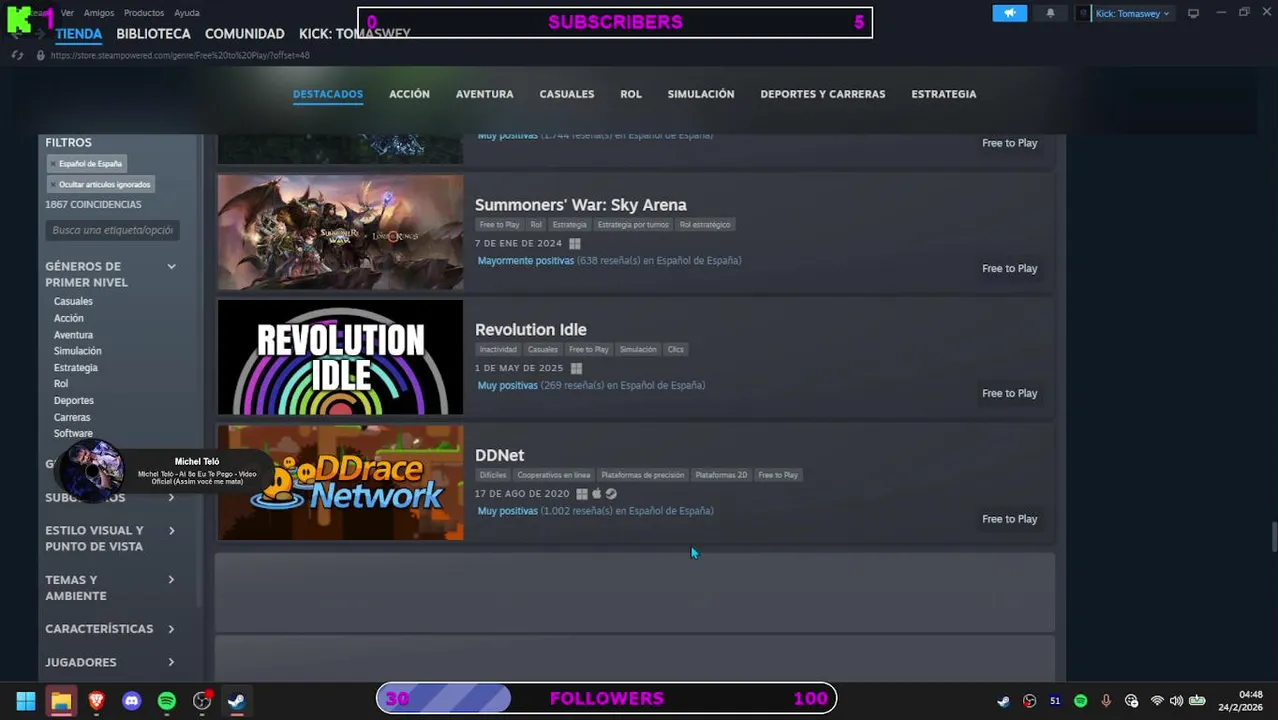Select the ACCIÓN genre tab
Viewport: 1278px width, 720px height.
[409, 94]
